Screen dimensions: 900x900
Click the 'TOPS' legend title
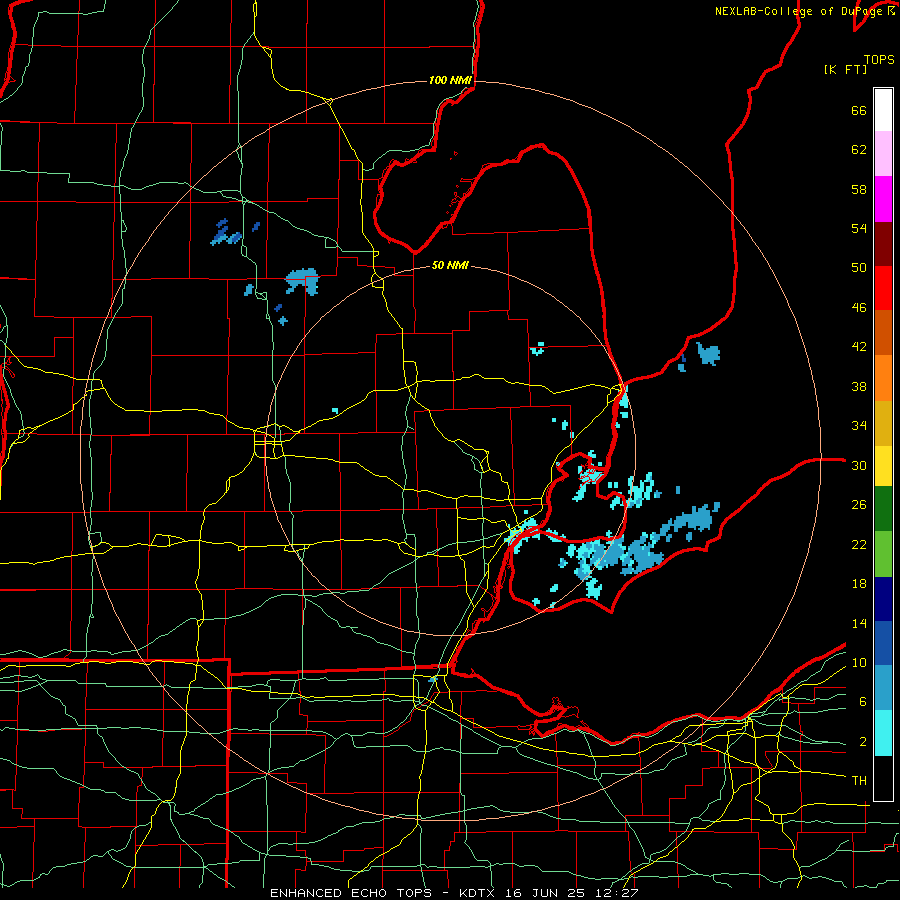click(x=879, y=59)
